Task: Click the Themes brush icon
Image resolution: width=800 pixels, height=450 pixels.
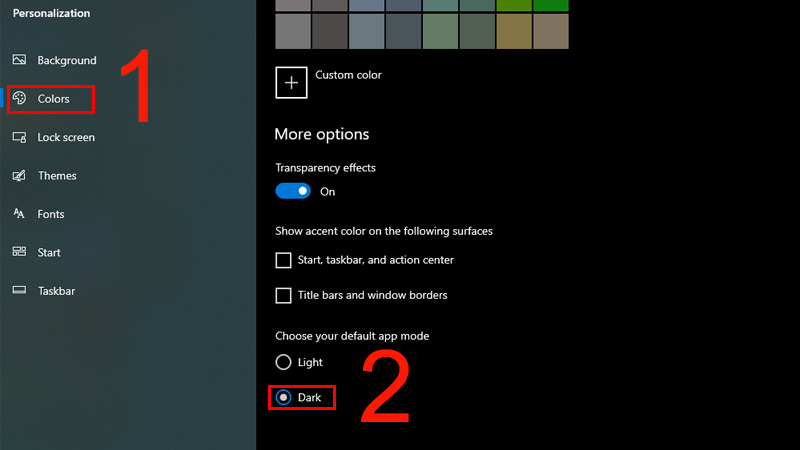Action: click(19, 176)
